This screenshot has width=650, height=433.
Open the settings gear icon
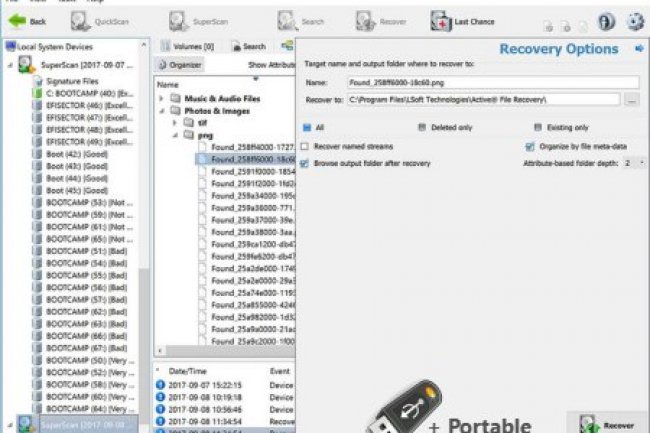(634, 21)
